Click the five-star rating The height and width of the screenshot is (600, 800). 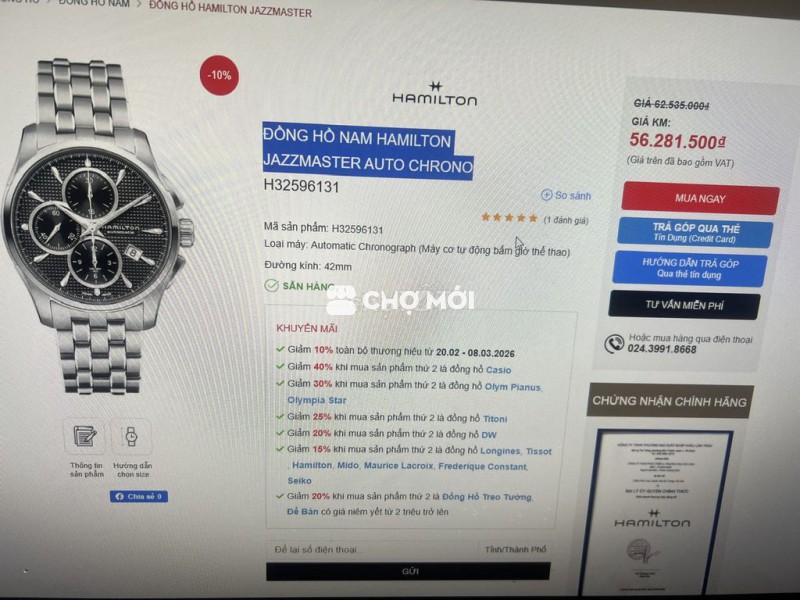pyautogui.click(x=509, y=218)
